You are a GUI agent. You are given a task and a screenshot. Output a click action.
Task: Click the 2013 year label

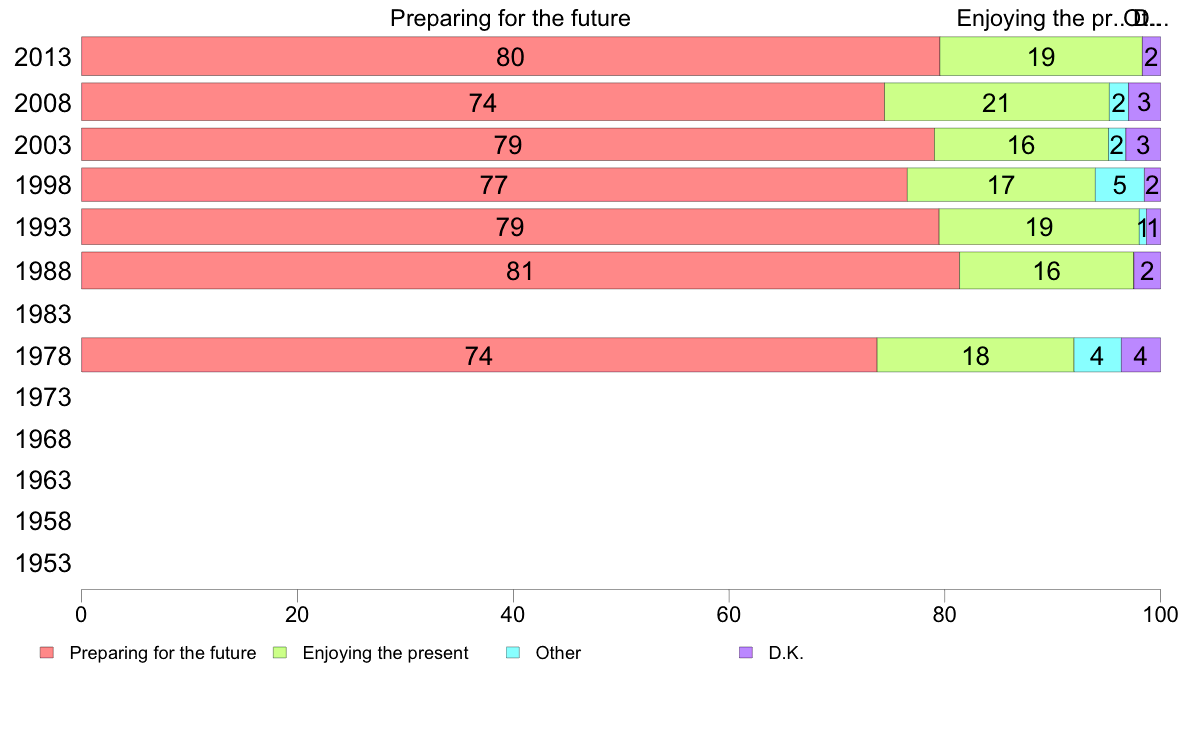tap(42, 58)
